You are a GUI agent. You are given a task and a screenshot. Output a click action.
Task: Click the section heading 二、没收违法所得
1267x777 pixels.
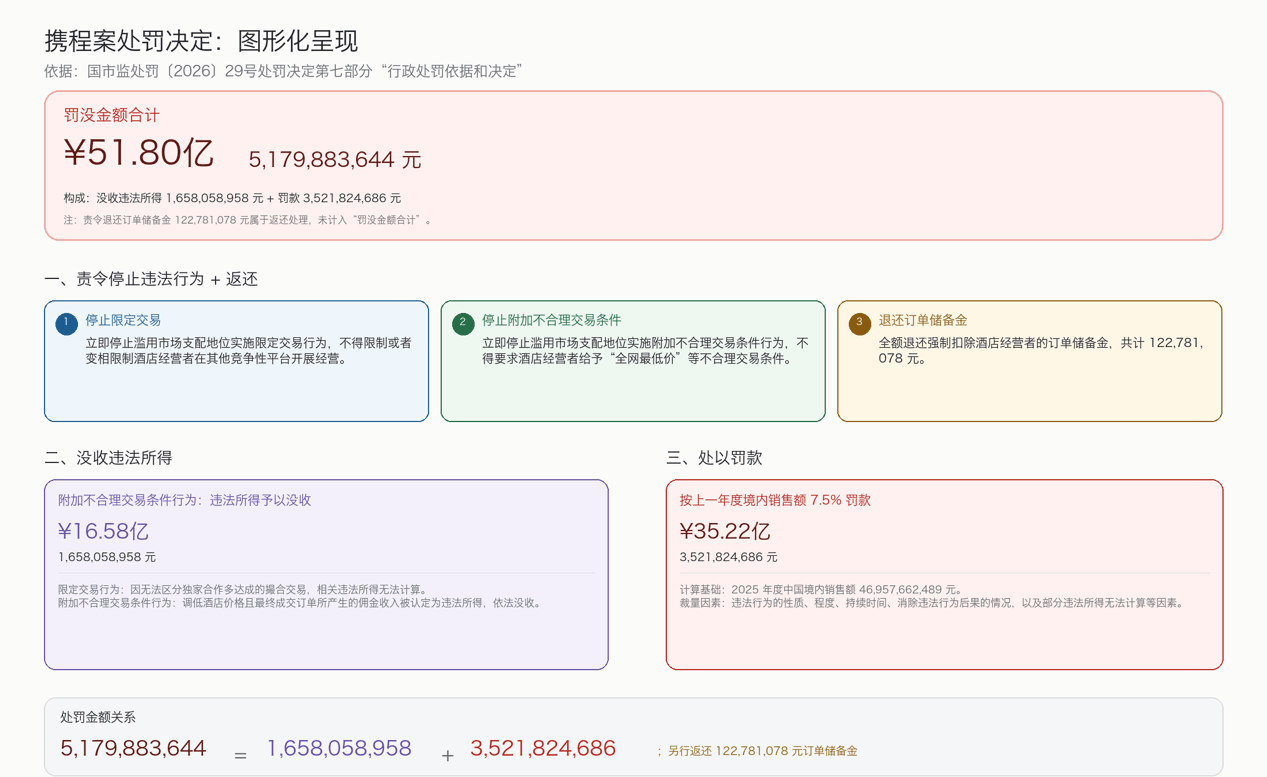tap(108, 458)
